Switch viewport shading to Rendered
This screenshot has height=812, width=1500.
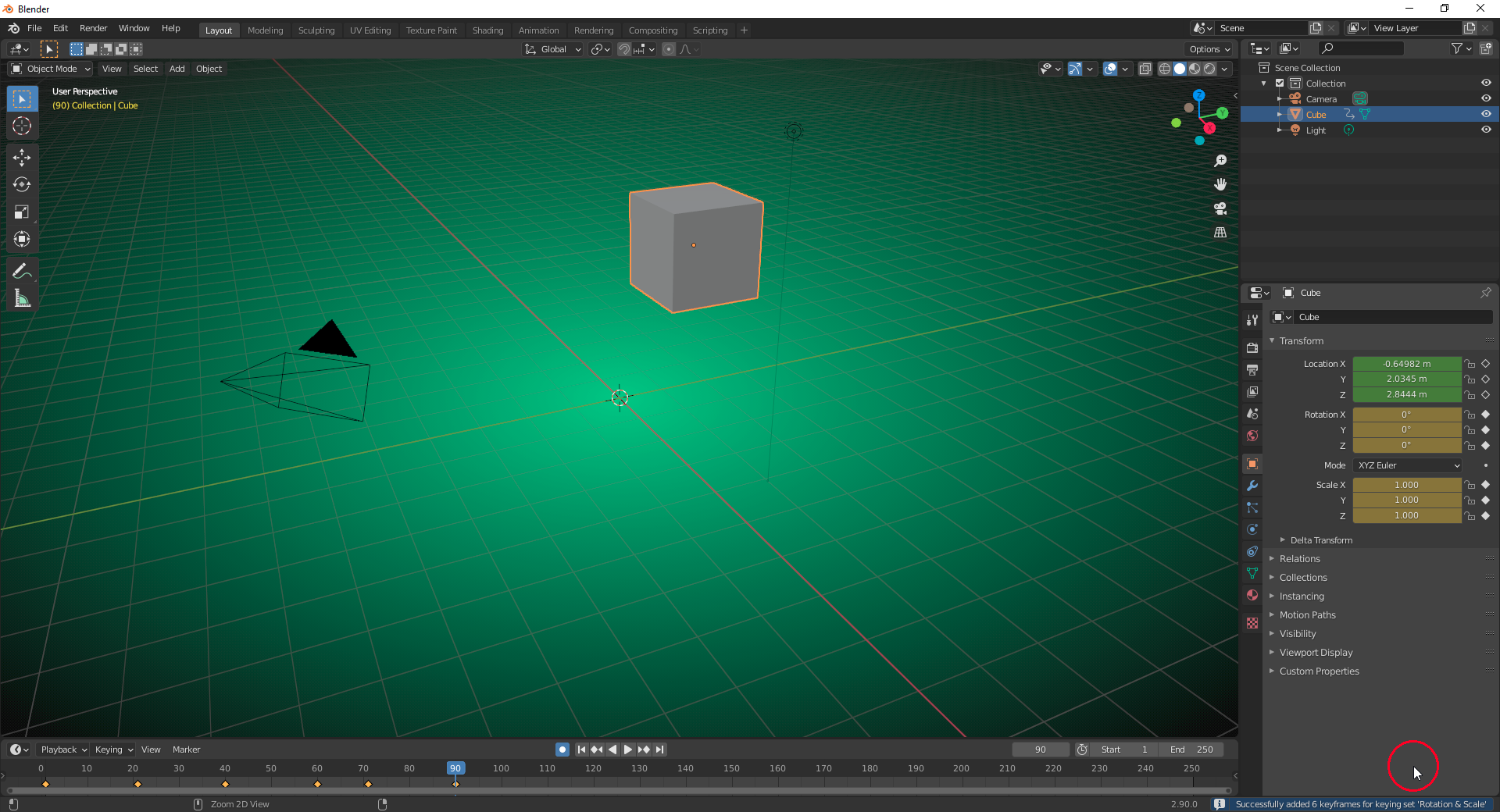tap(1209, 69)
